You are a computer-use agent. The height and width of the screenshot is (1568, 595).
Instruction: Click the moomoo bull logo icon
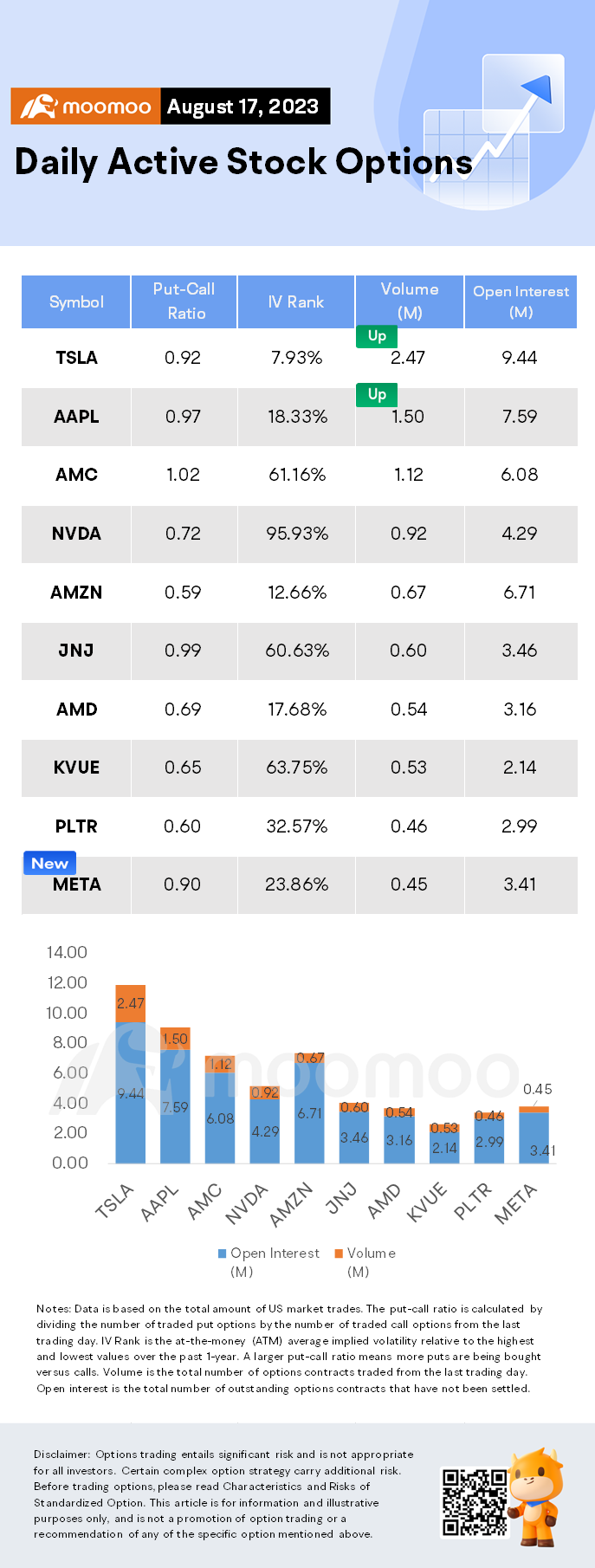(38, 107)
